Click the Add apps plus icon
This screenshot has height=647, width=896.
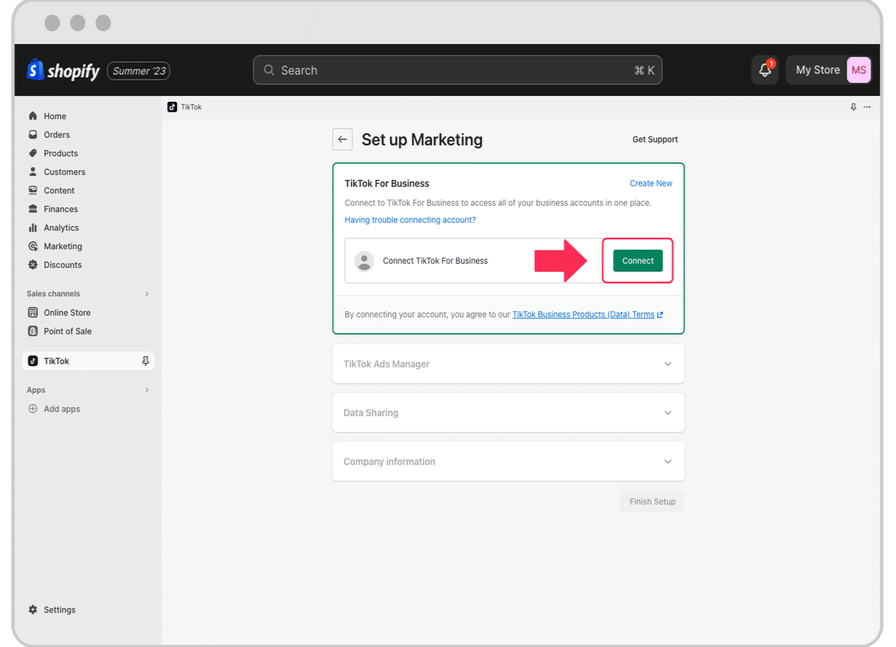coord(34,408)
